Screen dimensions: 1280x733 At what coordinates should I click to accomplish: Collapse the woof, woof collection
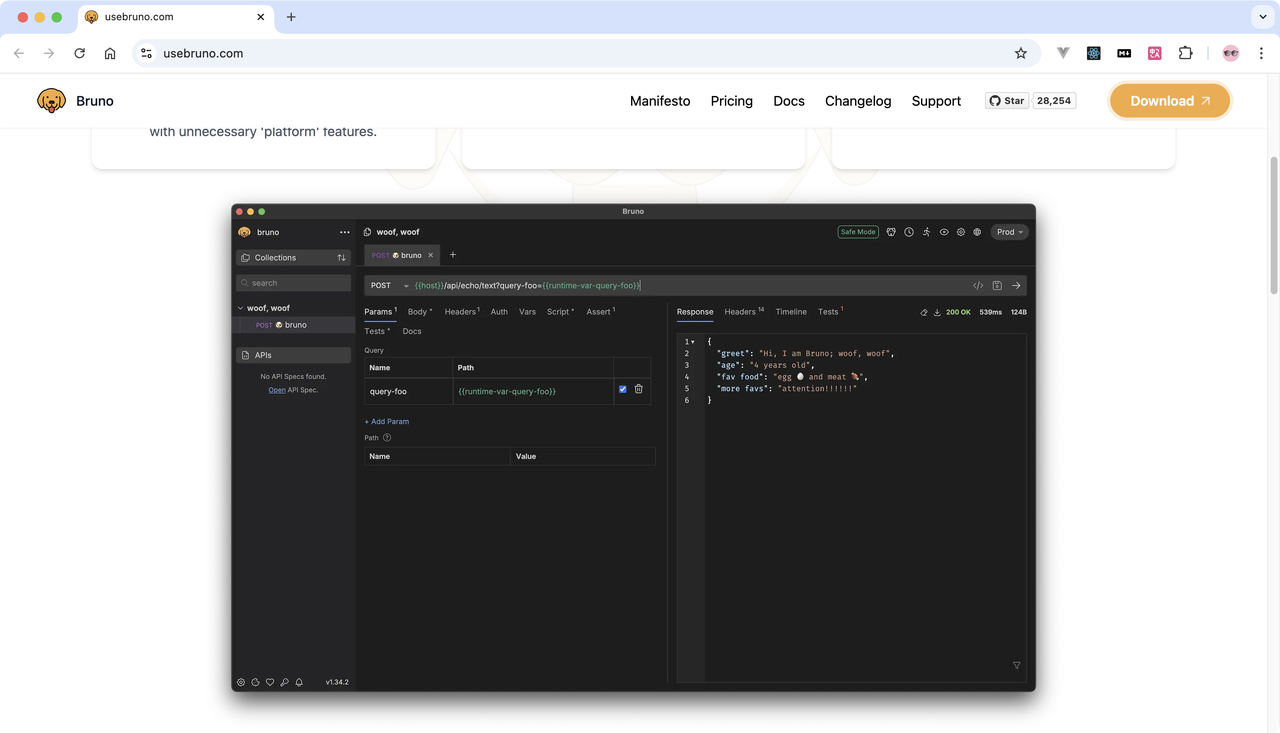coord(240,308)
